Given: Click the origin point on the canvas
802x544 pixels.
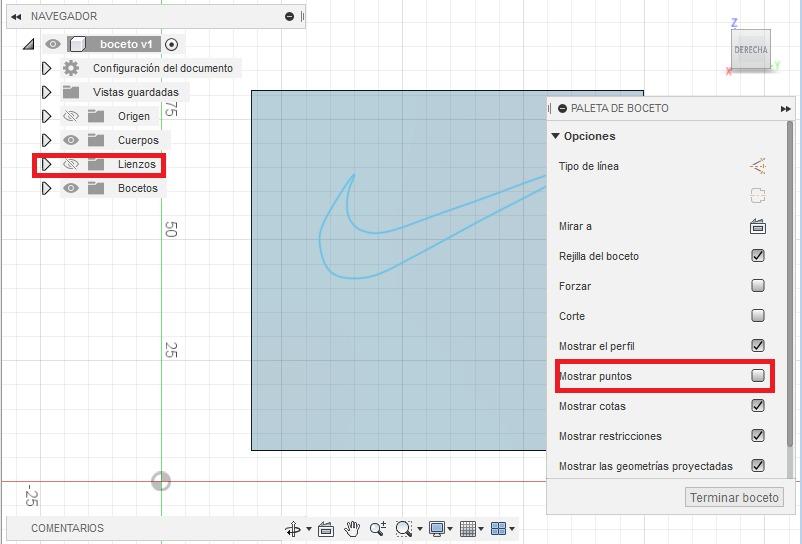Looking at the screenshot, I should (x=161, y=481).
